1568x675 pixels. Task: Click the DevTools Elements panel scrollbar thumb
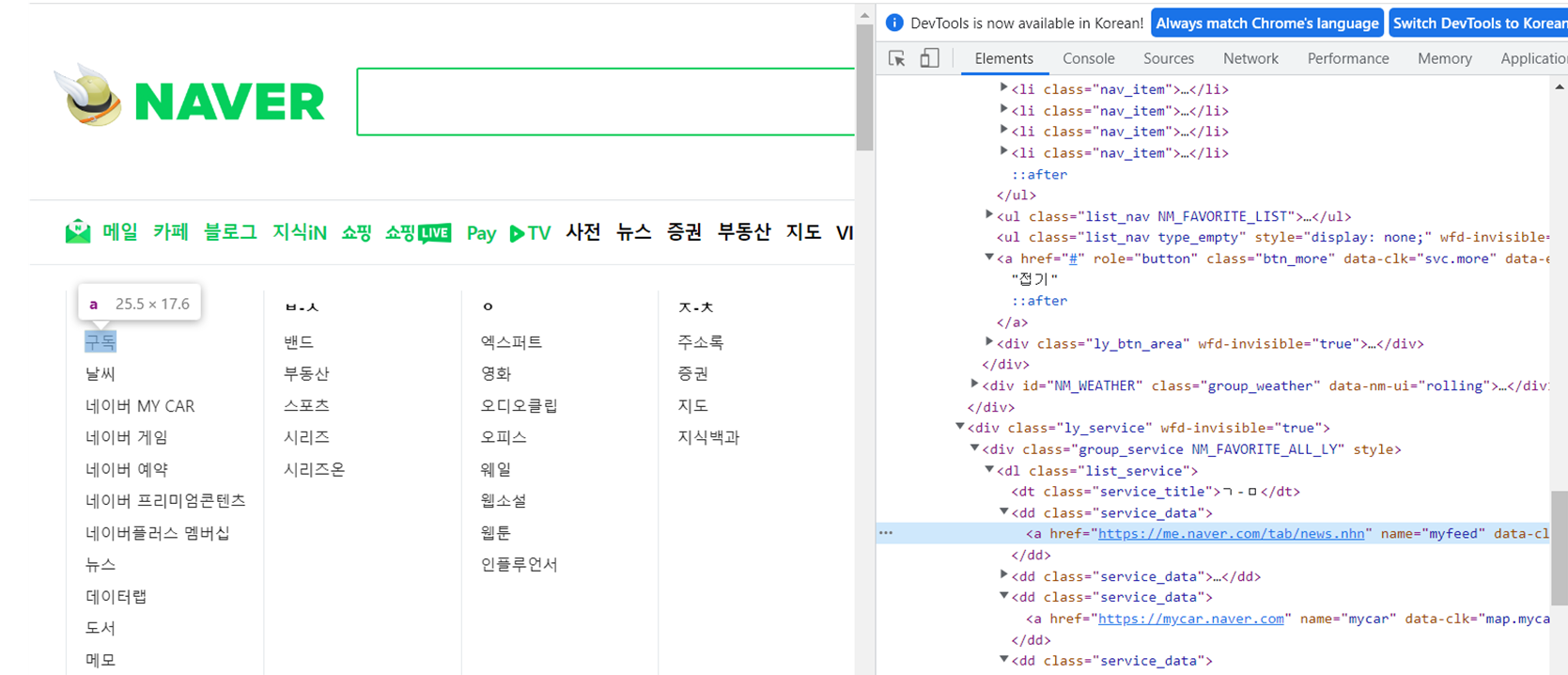click(x=1560, y=548)
